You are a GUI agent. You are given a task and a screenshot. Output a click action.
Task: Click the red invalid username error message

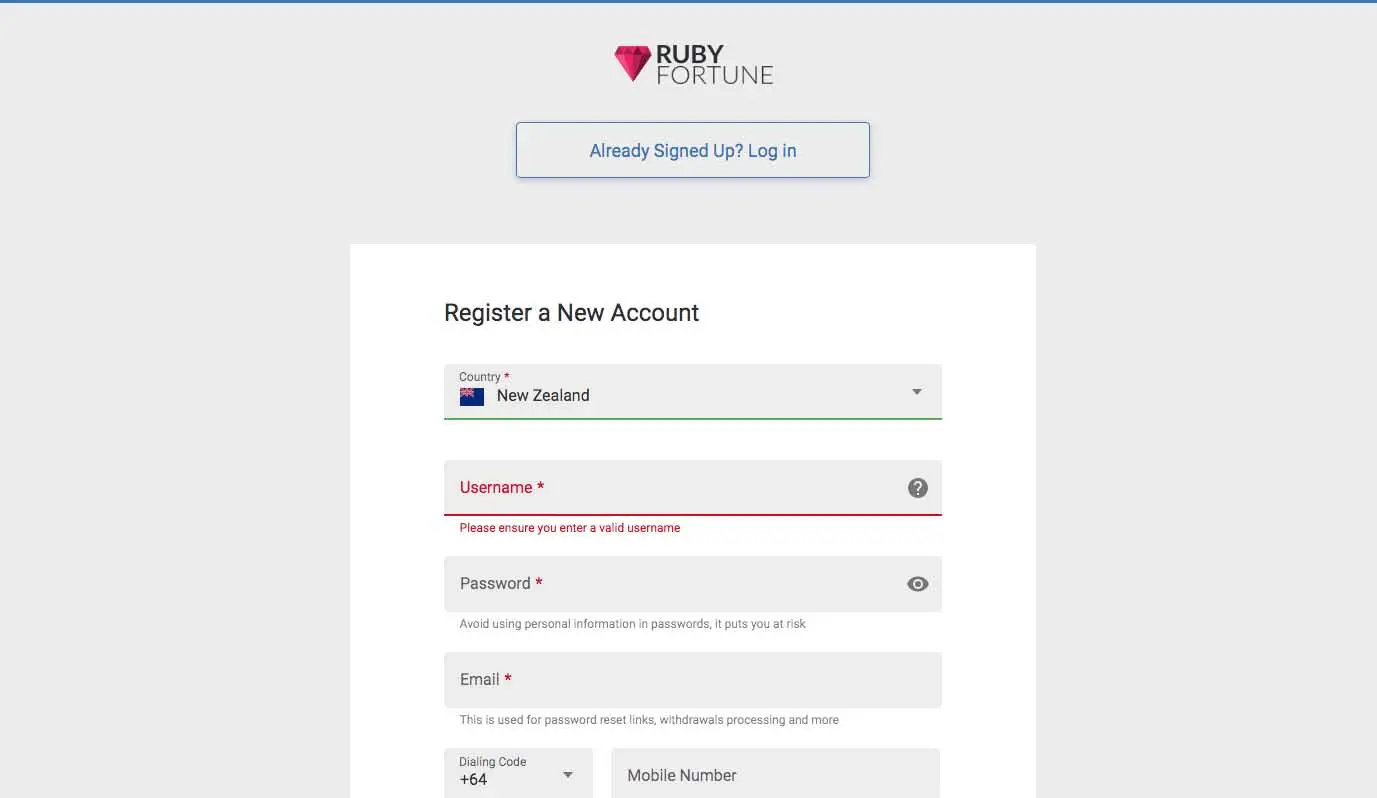569,528
